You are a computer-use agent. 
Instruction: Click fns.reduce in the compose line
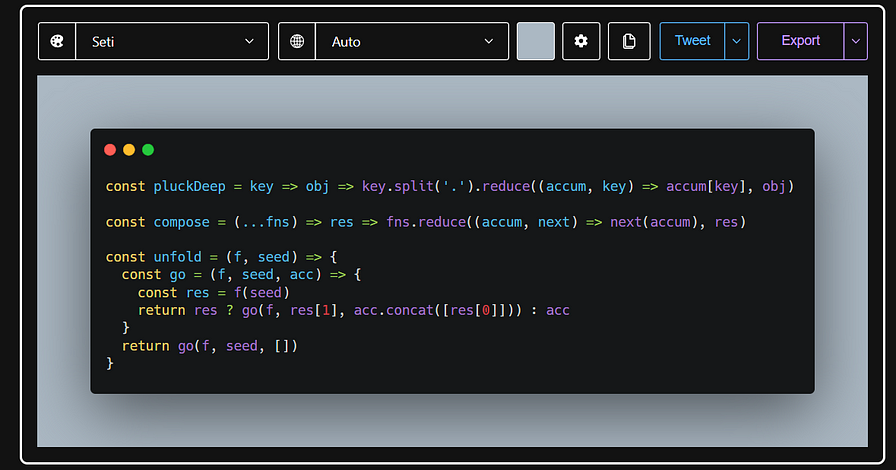[426, 222]
